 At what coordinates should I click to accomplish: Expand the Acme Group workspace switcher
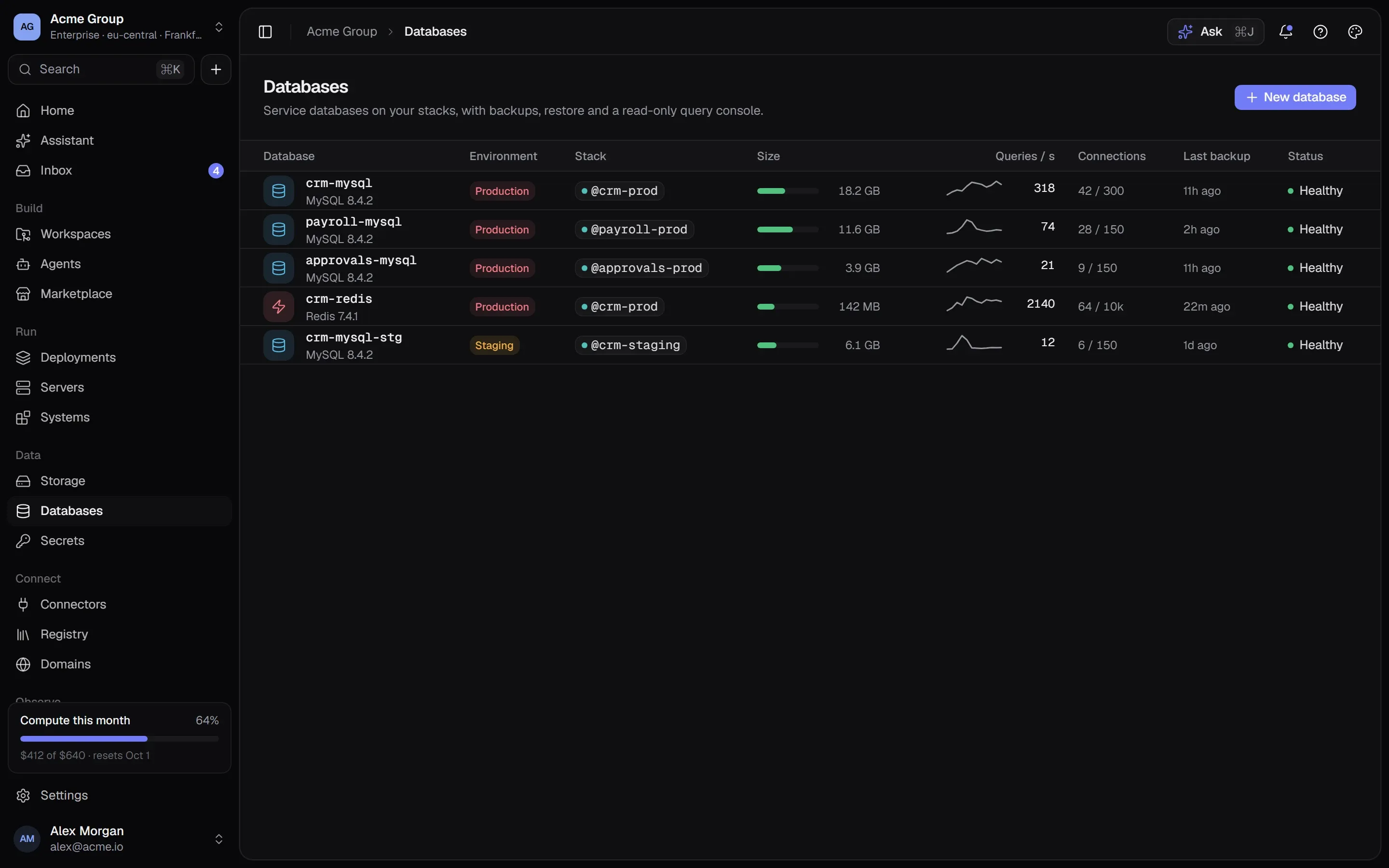(x=218, y=27)
